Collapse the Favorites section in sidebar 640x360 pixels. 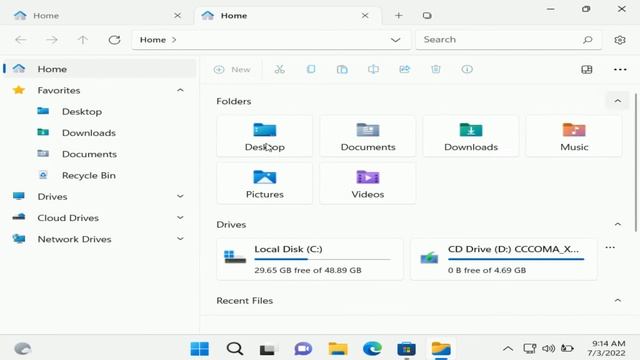[180, 90]
